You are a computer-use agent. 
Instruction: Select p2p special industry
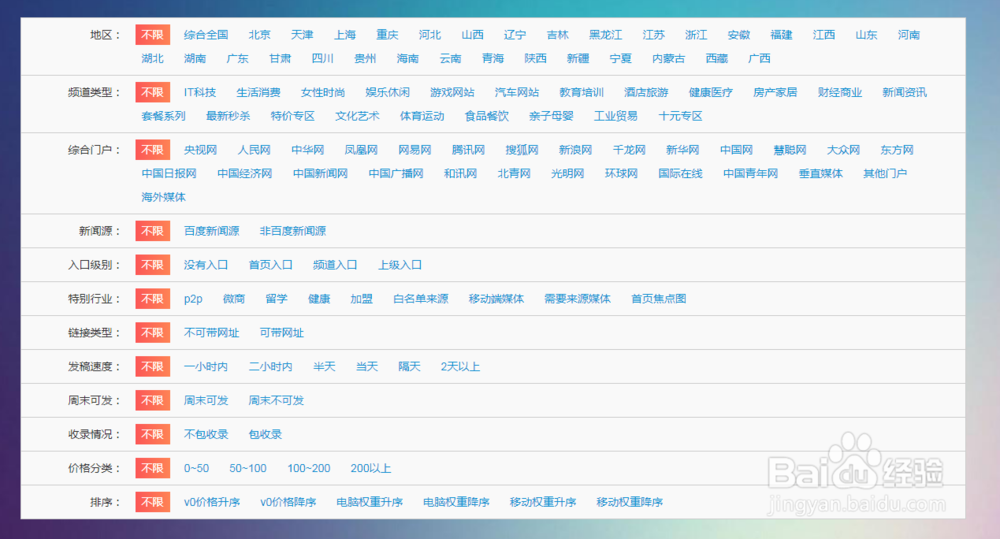(193, 299)
